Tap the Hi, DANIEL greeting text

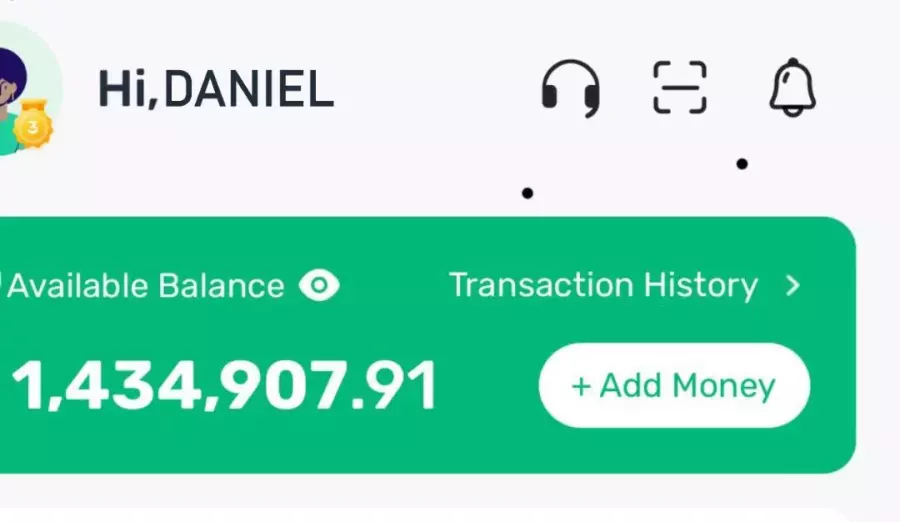pos(216,89)
